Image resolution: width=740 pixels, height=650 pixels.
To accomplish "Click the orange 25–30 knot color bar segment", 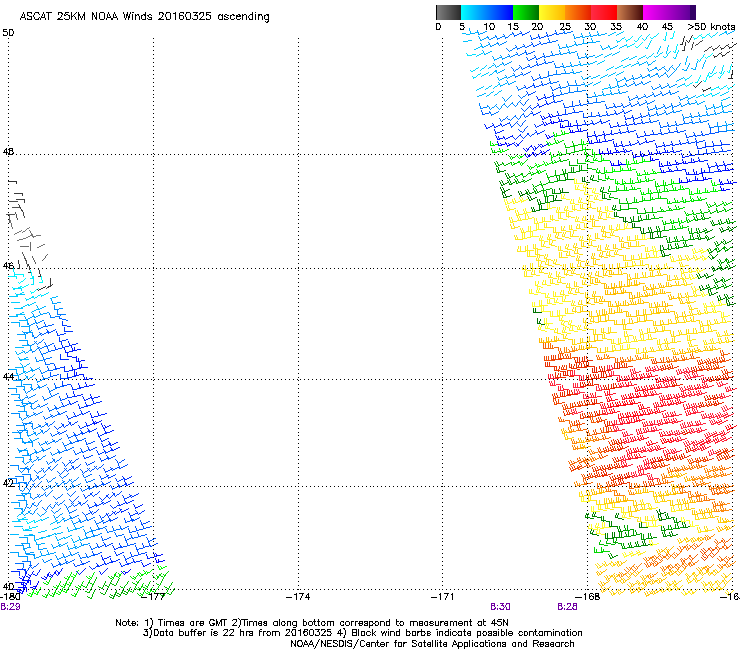I will (578, 12).
